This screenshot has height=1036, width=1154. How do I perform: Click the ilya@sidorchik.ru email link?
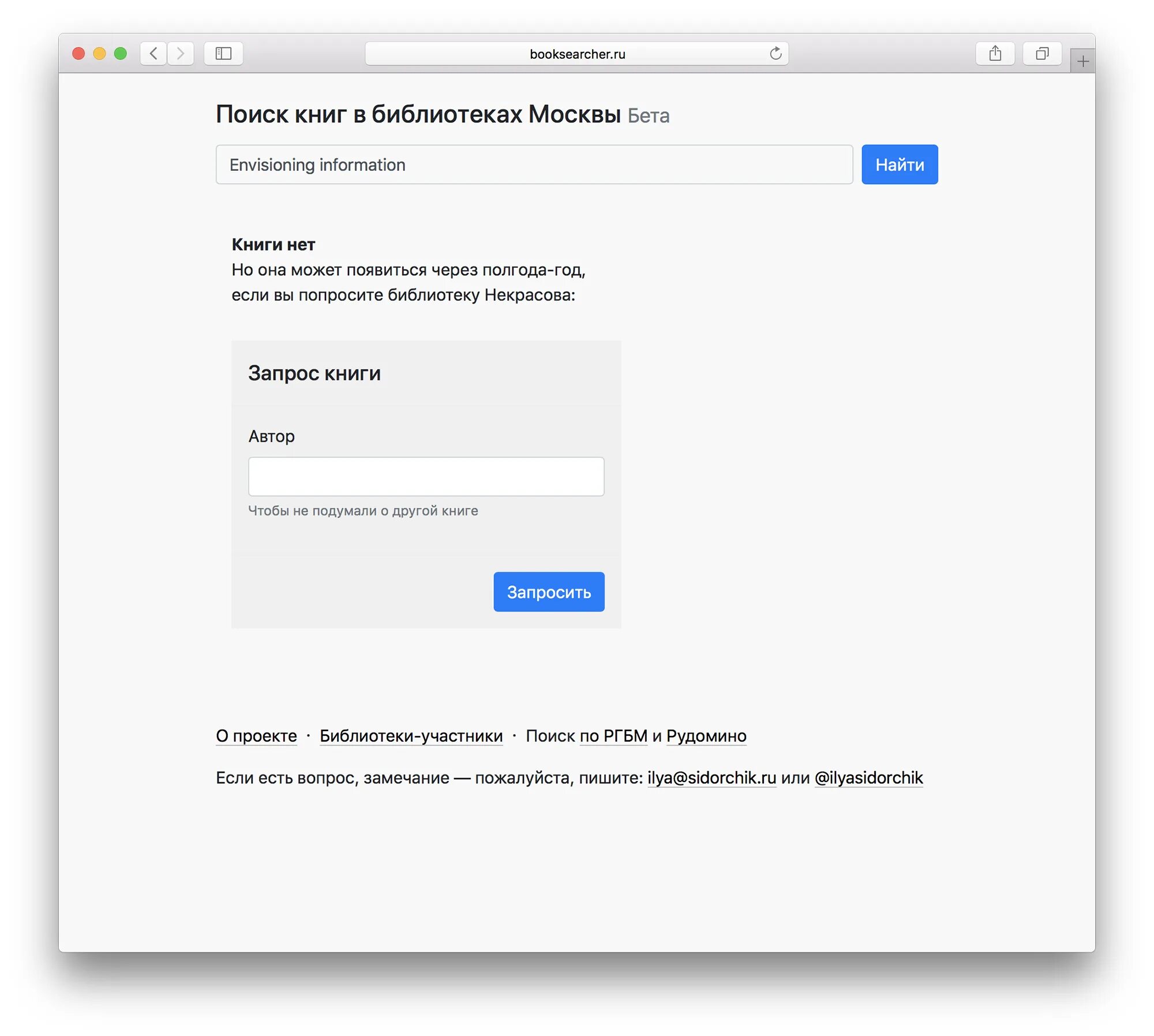711,777
